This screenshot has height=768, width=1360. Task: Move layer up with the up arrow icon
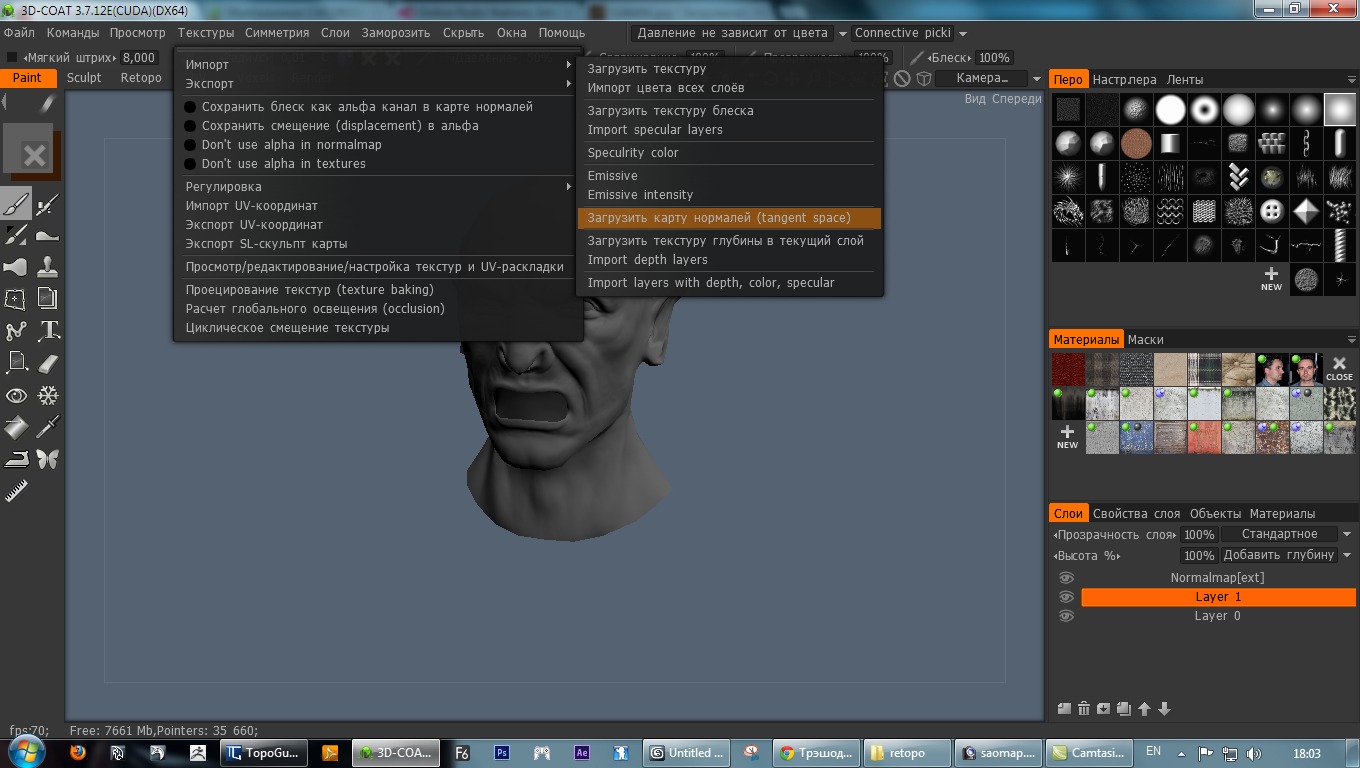click(1144, 709)
